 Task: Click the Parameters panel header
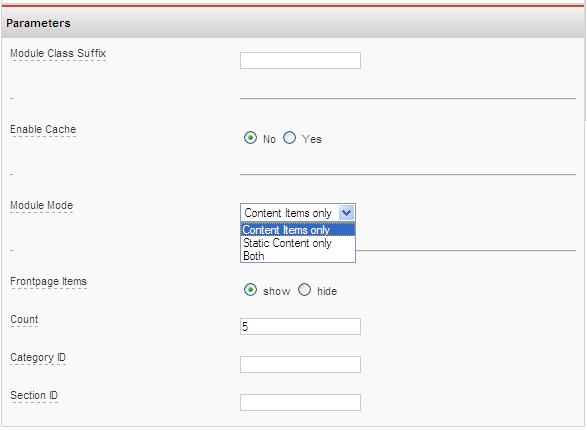point(293,23)
